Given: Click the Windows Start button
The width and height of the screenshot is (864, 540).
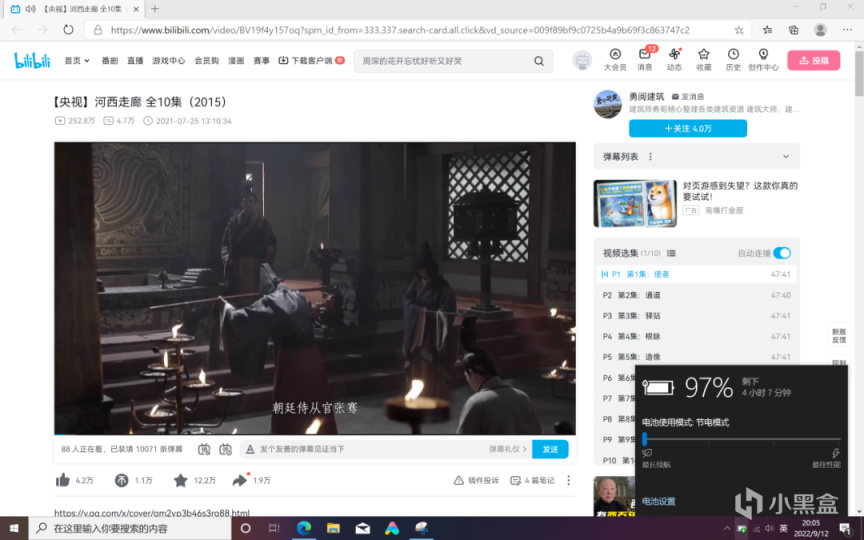Looking at the screenshot, I should [x=14, y=528].
